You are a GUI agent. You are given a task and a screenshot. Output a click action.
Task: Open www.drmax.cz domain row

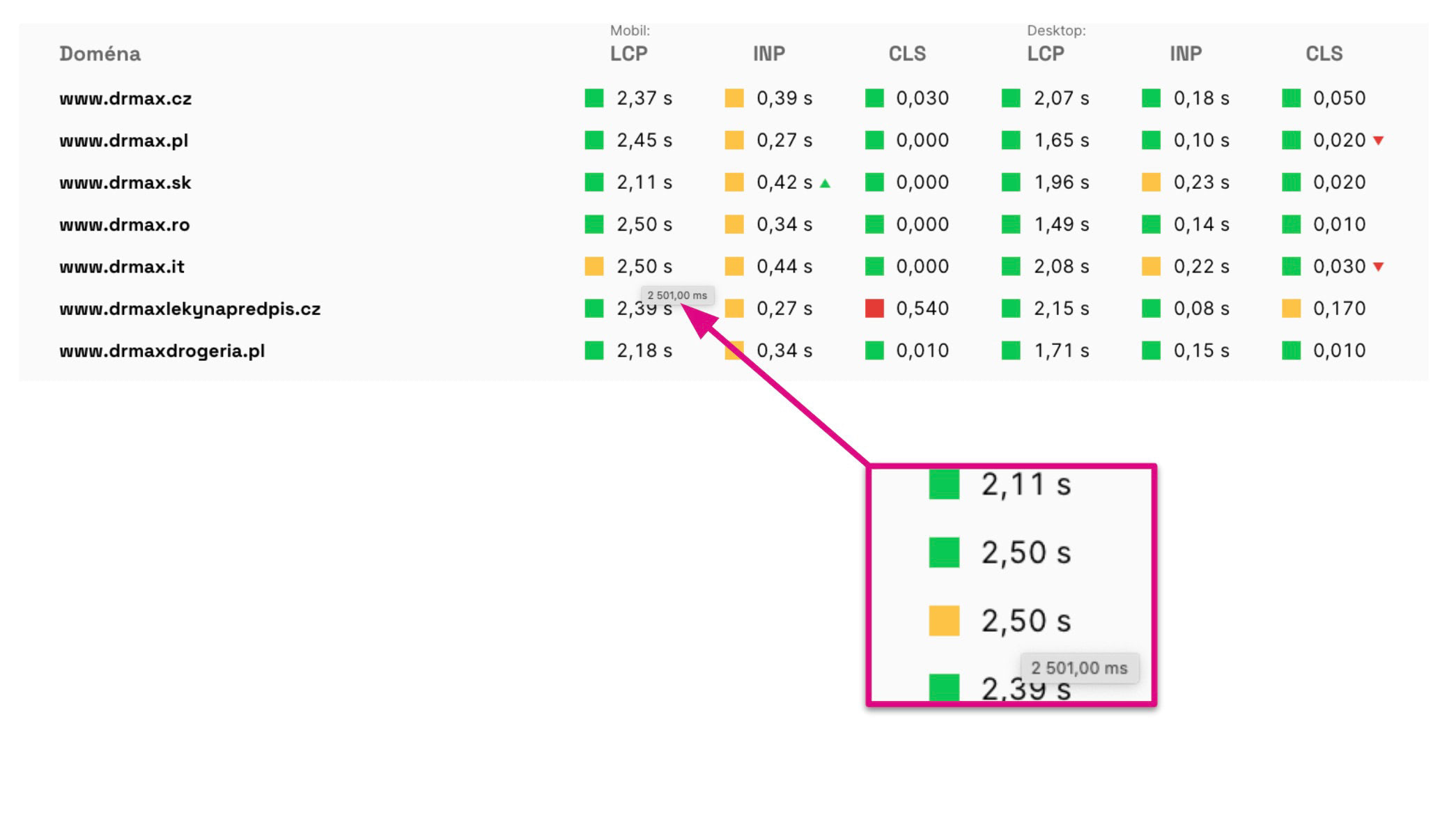(x=125, y=99)
